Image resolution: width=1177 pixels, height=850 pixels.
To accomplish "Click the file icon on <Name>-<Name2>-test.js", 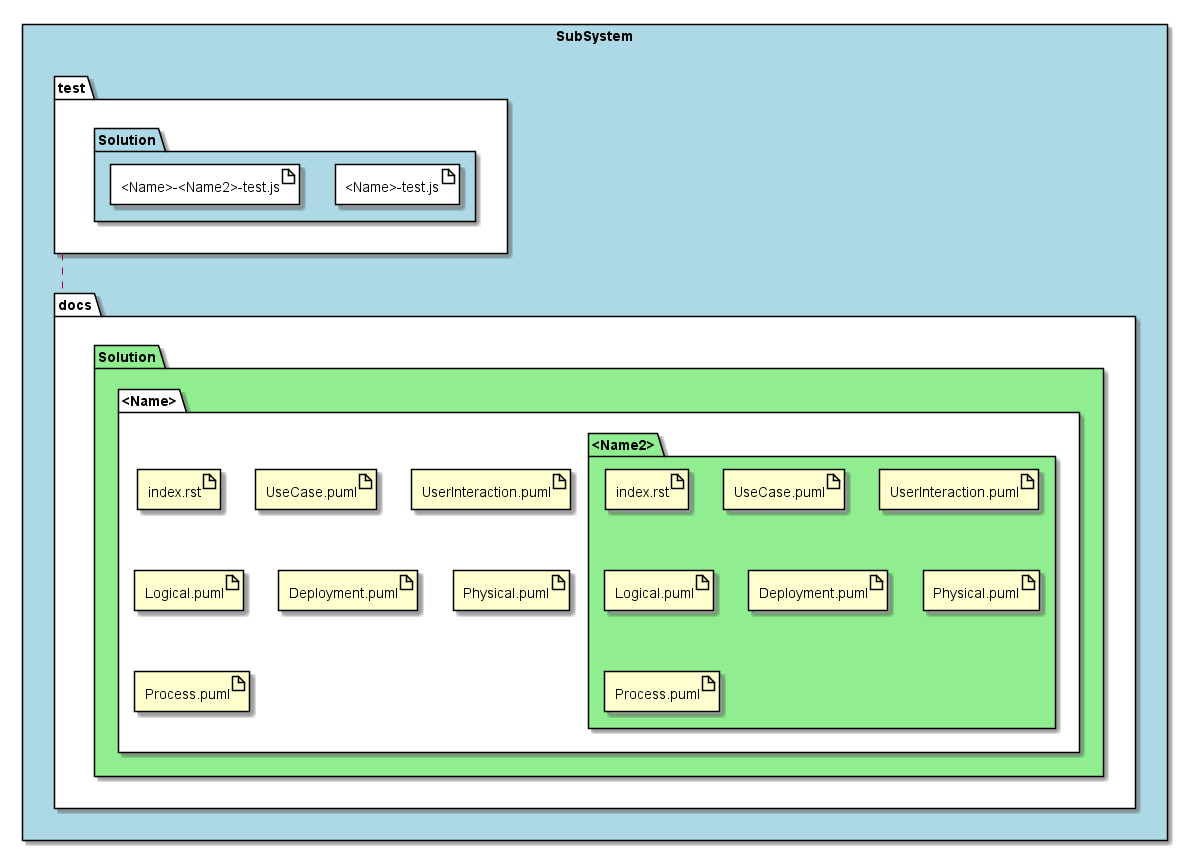I will [288, 176].
